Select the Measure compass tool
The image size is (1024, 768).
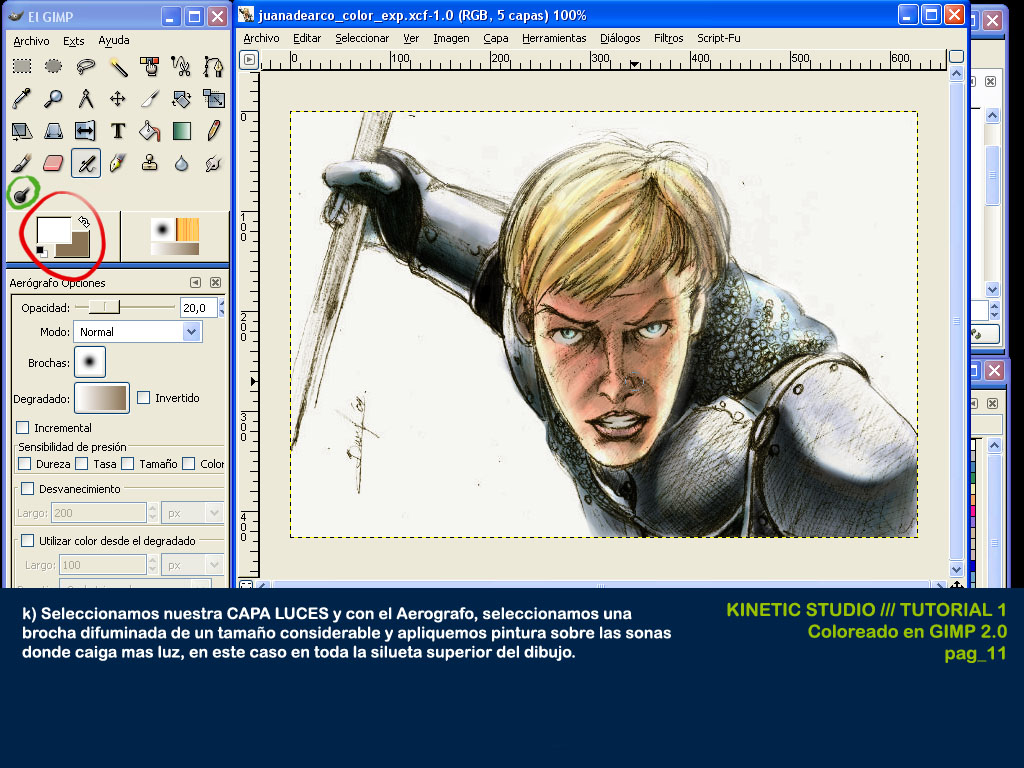[x=86, y=99]
